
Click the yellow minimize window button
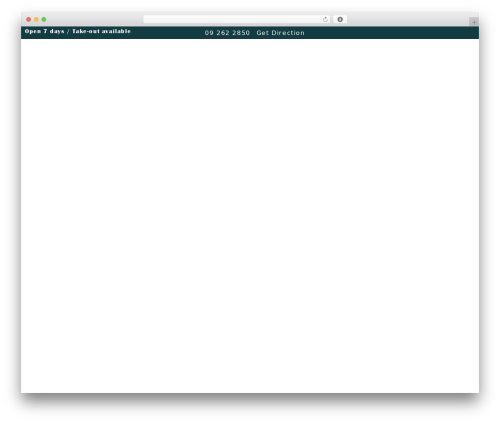[36, 19]
